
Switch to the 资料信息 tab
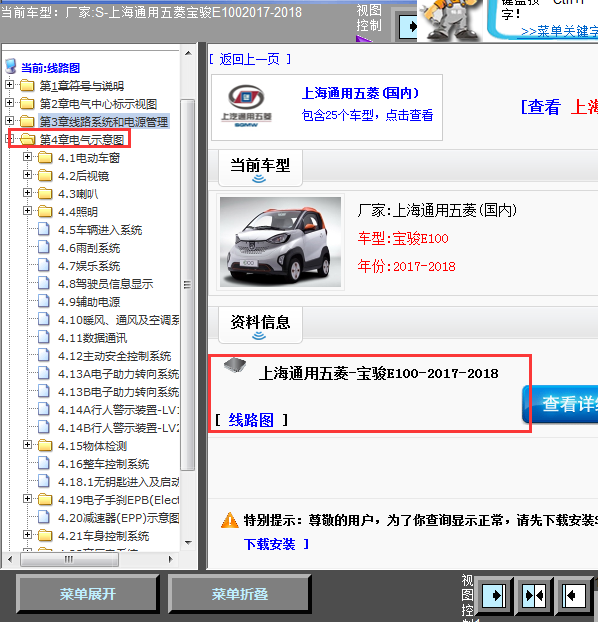click(260, 325)
